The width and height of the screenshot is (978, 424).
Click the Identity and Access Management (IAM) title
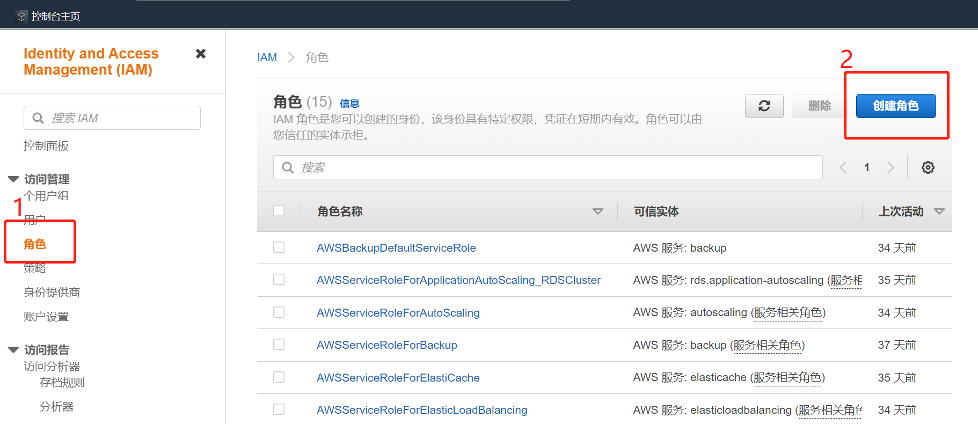pyautogui.click(x=91, y=62)
